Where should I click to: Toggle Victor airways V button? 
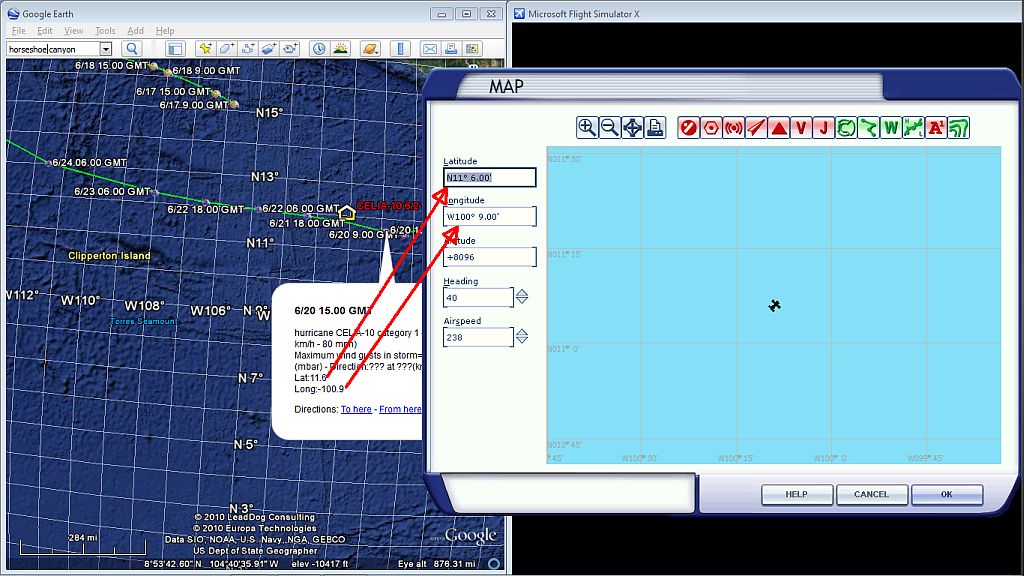coord(801,127)
